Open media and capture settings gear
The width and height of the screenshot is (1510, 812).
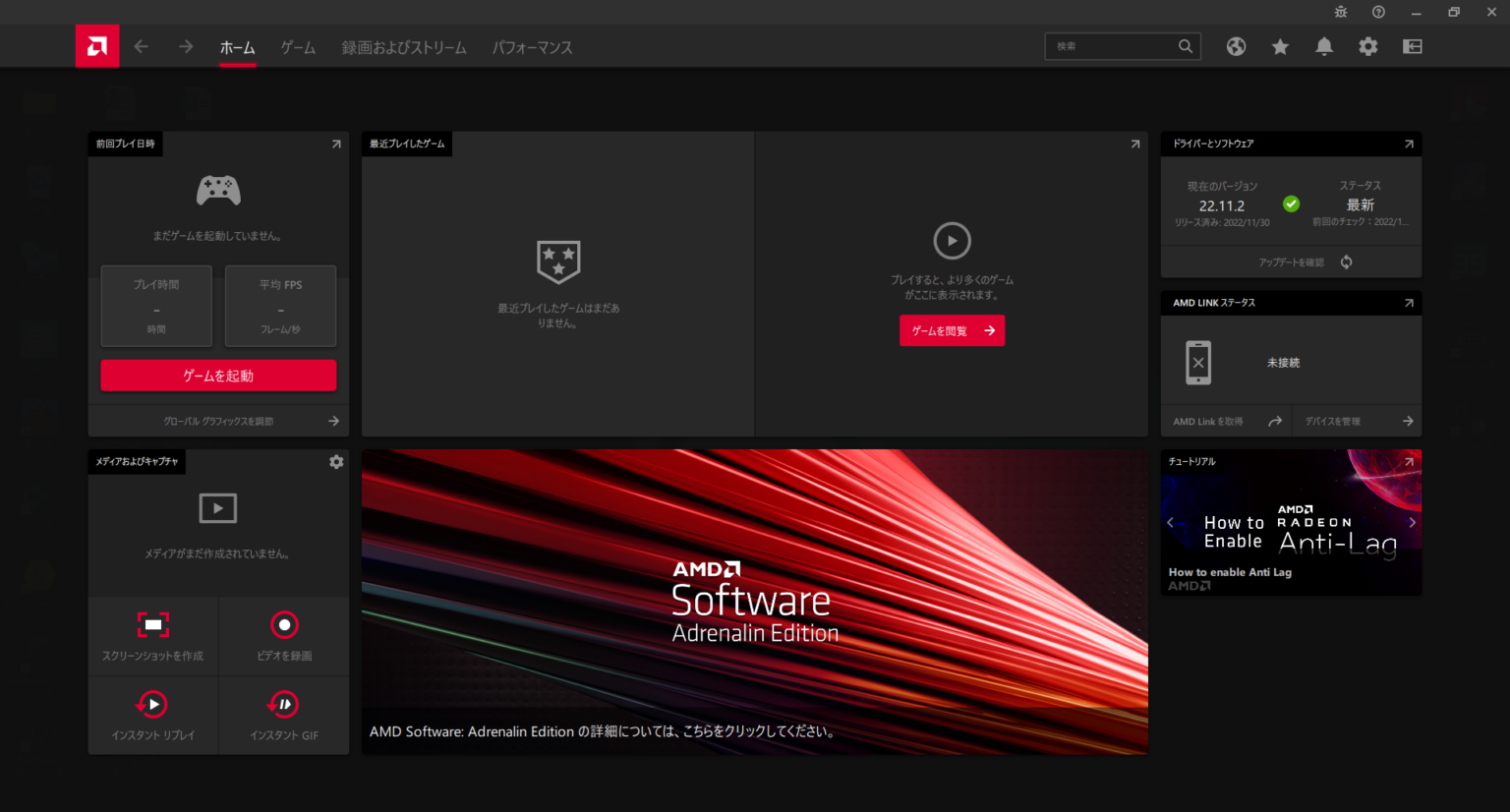point(336,461)
